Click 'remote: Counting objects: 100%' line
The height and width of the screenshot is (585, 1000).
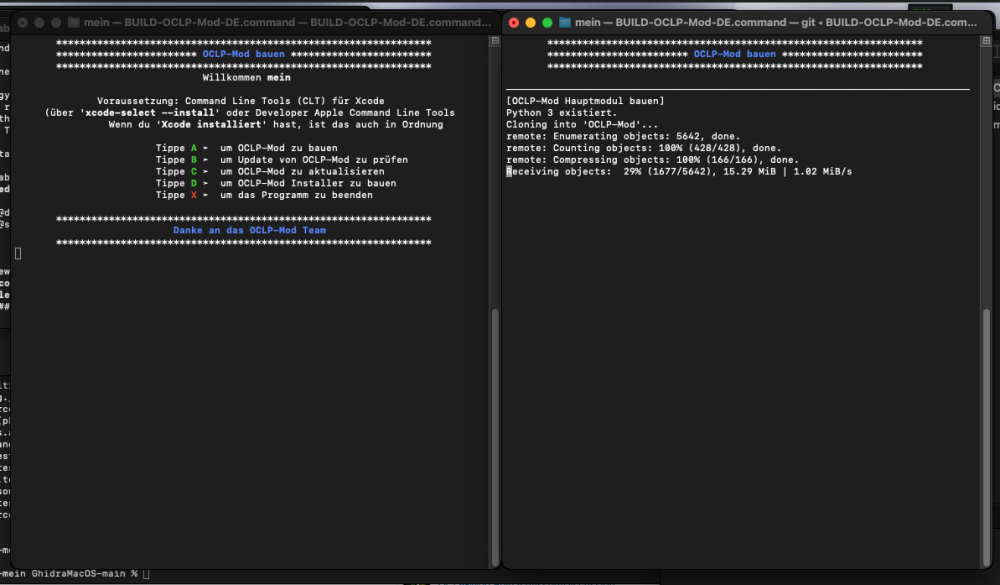tap(643, 148)
